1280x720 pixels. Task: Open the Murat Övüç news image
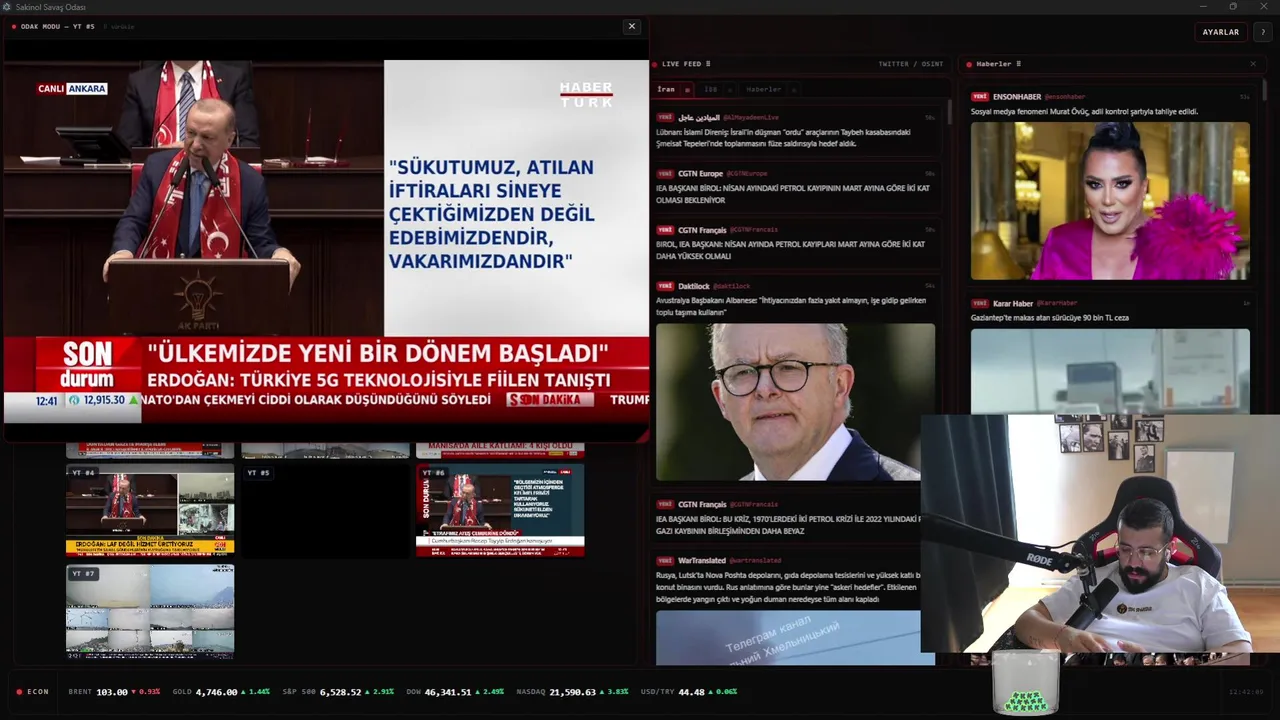click(x=1110, y=201)
